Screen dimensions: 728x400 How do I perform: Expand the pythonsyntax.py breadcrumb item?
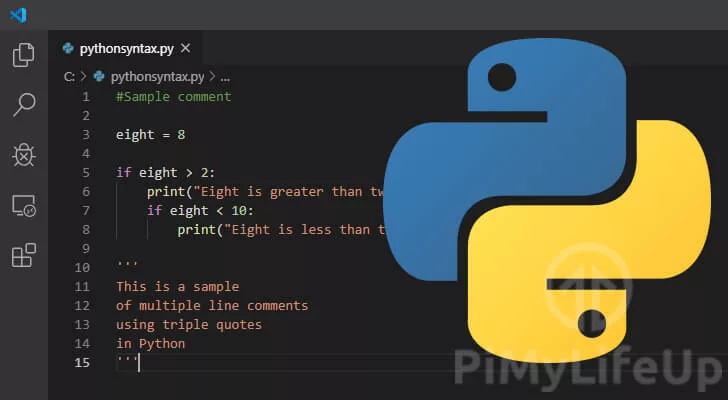click(x=157, y=76)
